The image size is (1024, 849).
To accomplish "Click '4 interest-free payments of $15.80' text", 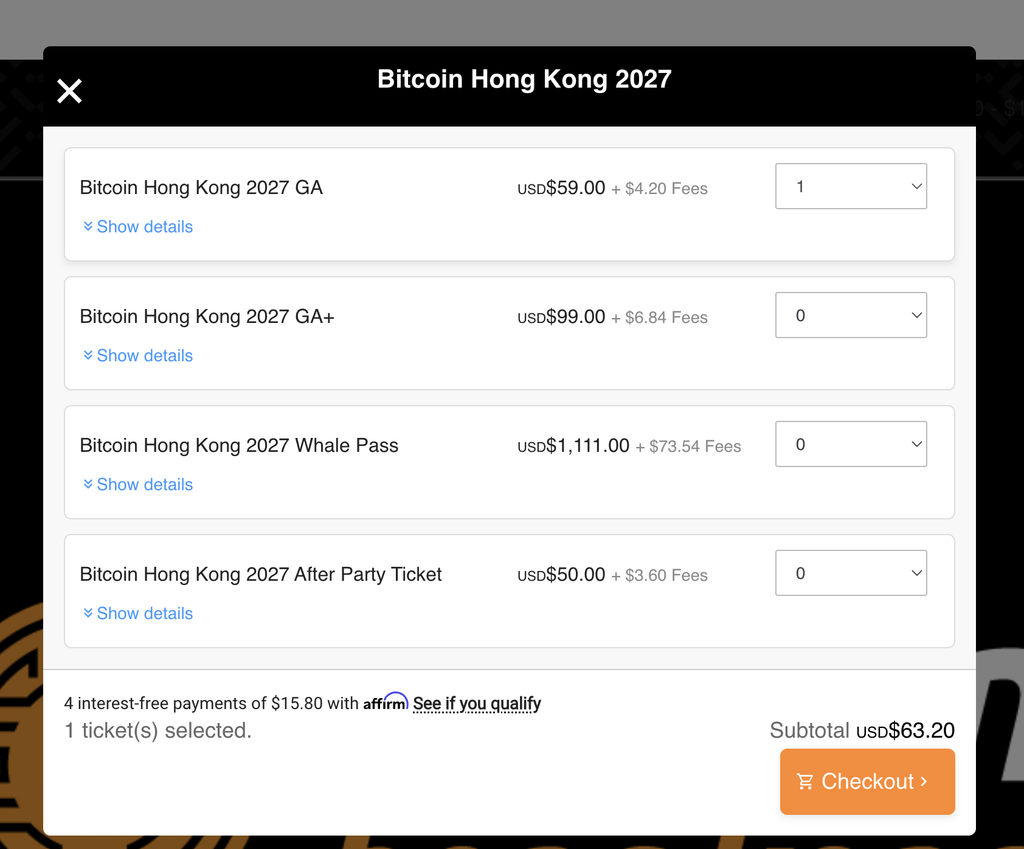I will (193, 703).
